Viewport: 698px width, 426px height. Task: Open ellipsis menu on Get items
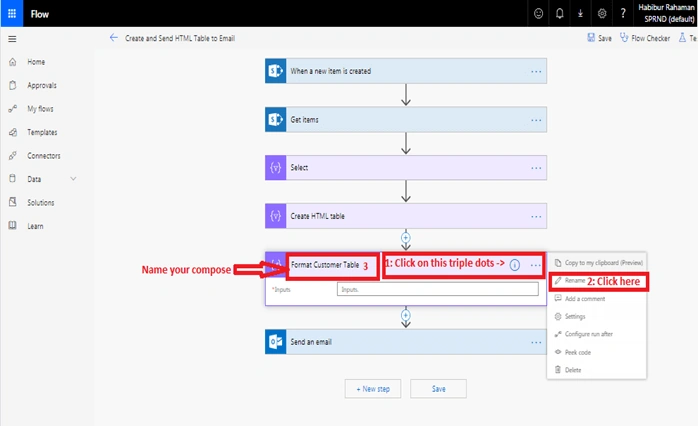tap(536, 120)
